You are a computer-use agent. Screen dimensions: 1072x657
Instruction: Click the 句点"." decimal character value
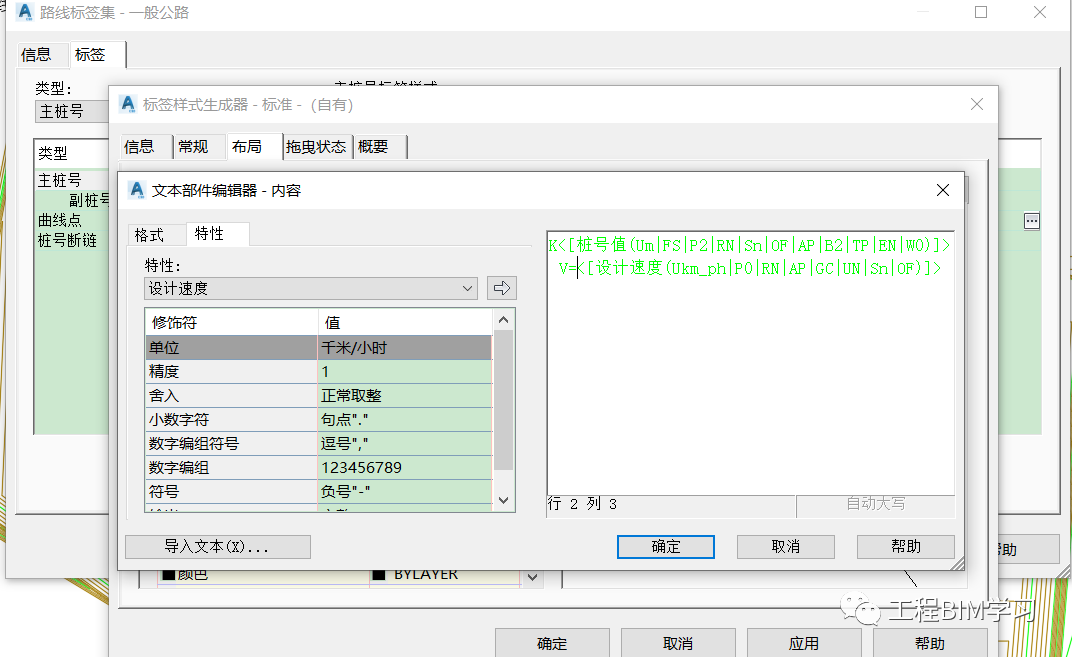point(405,419)
